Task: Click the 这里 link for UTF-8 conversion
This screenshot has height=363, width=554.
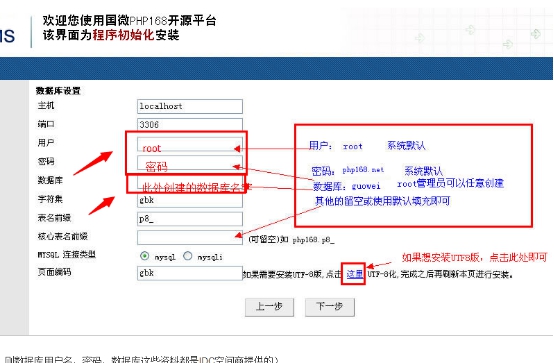Action: pos(354,274)
